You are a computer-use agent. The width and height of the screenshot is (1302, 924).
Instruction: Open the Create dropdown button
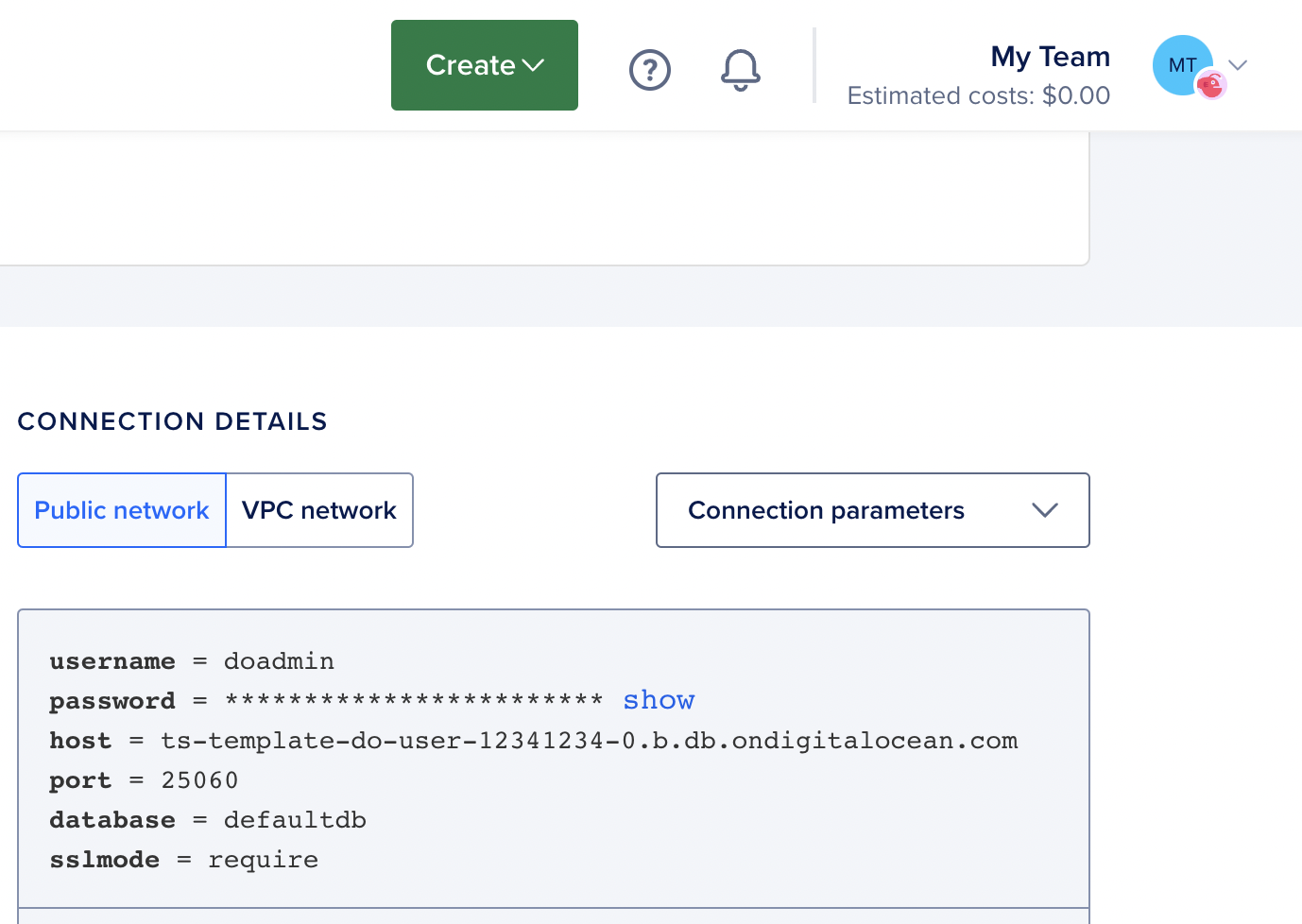[x=485, y=65]
